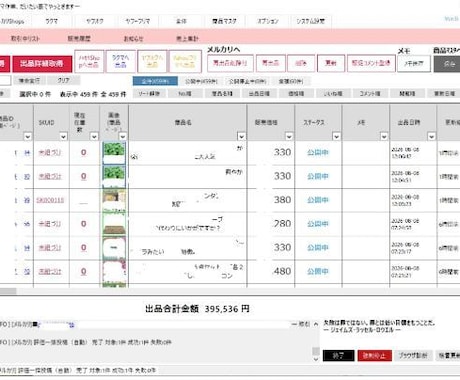460x380 pixels.
Task: Click the 再出品 button under メルカリへ
Action: 271,63
